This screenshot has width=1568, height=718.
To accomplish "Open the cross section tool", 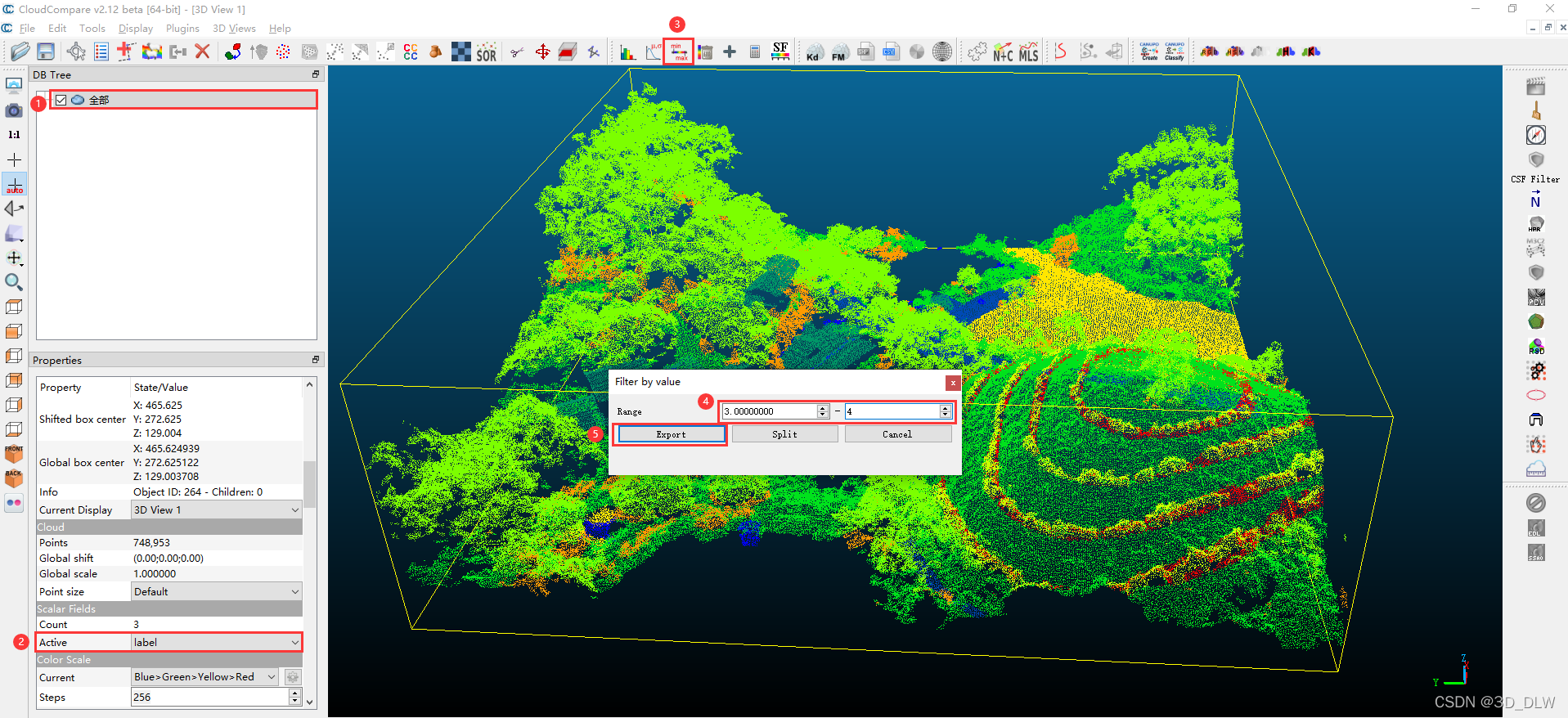I will coord(568,52).
